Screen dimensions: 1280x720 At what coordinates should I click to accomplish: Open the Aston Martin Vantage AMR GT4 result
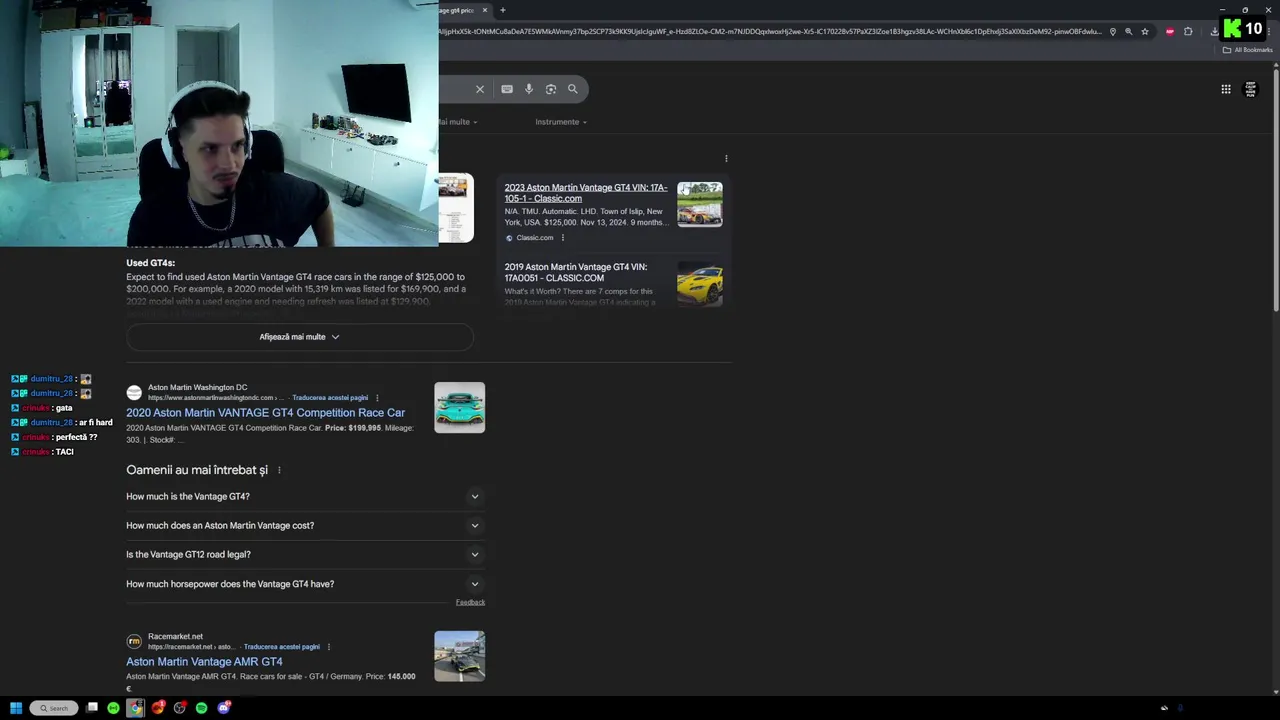tap(204, 662)
